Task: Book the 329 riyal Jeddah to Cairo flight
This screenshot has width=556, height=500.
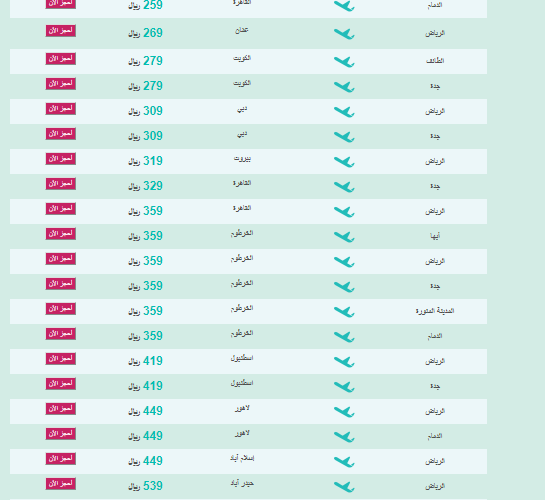Action: 61,184
